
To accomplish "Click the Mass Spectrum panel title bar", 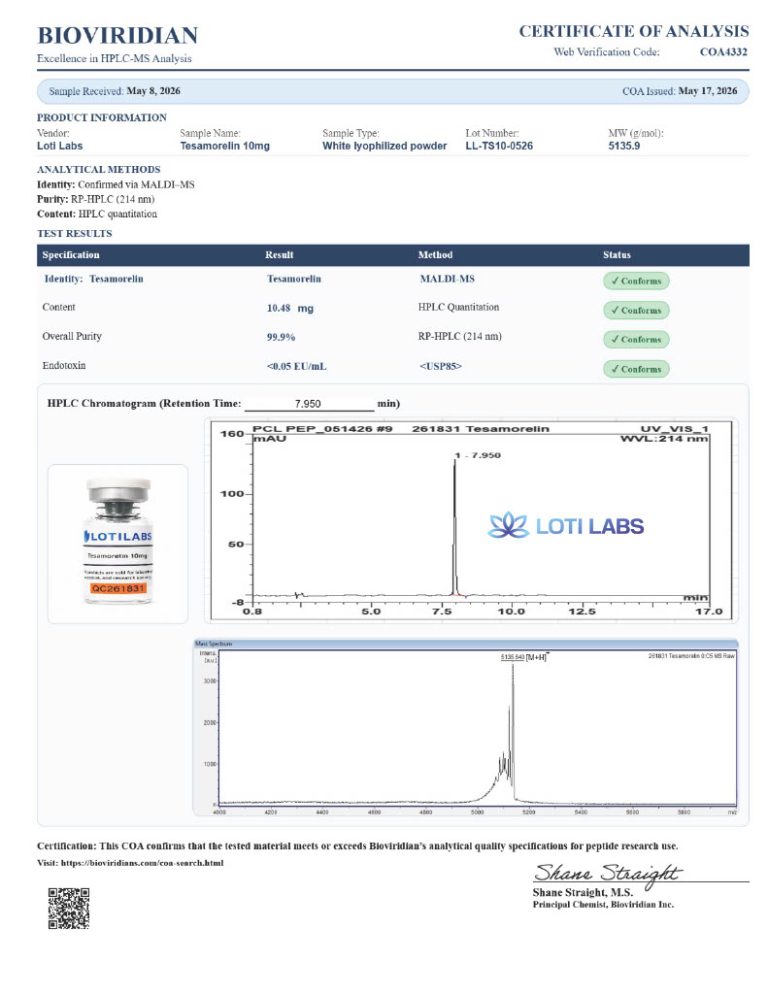I will pyautogui.click(x=465, y=643).
